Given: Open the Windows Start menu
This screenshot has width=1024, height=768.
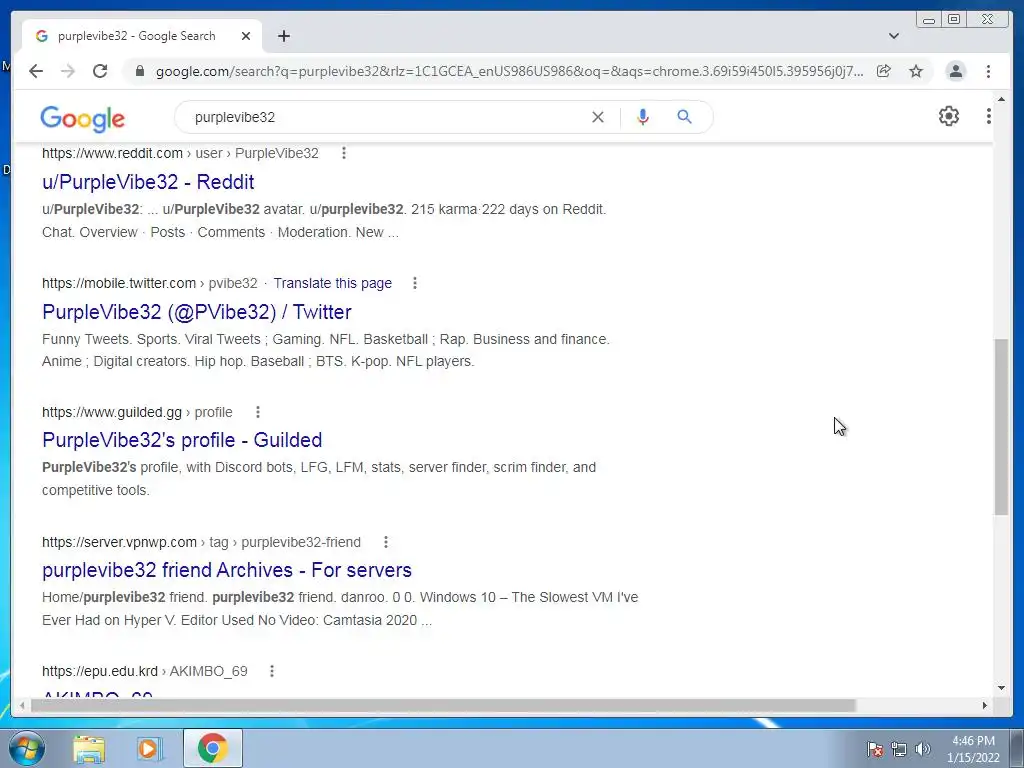Looking at the screenshot, I should pyautogui.click(x=26, y=748).
